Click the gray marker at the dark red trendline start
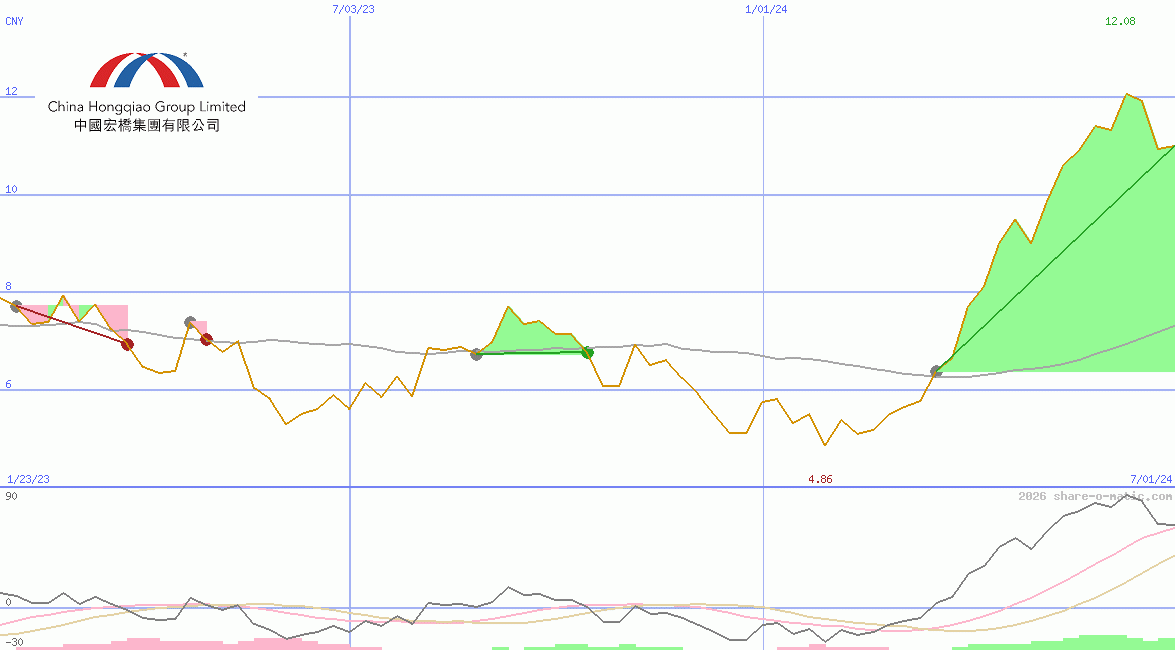The width and height of the screenshot is (1175, 650). pos(15,306)
